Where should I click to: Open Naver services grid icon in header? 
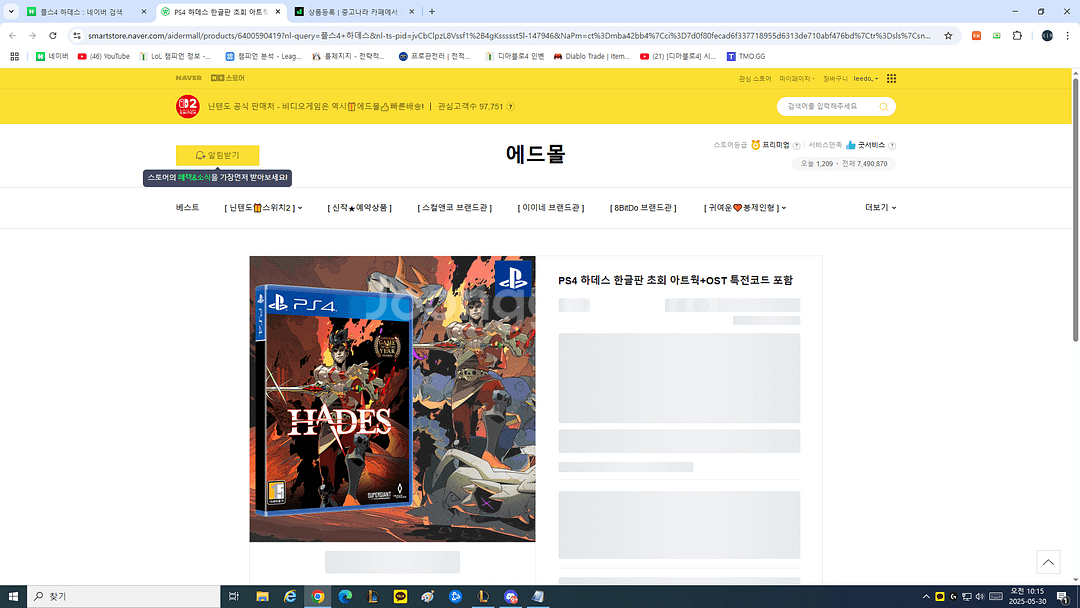point(891,78)
